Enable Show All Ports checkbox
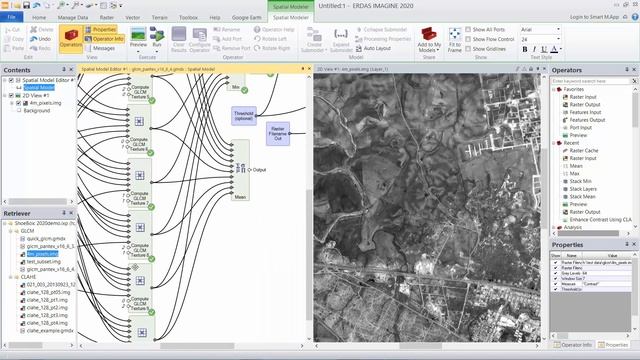 468,29
